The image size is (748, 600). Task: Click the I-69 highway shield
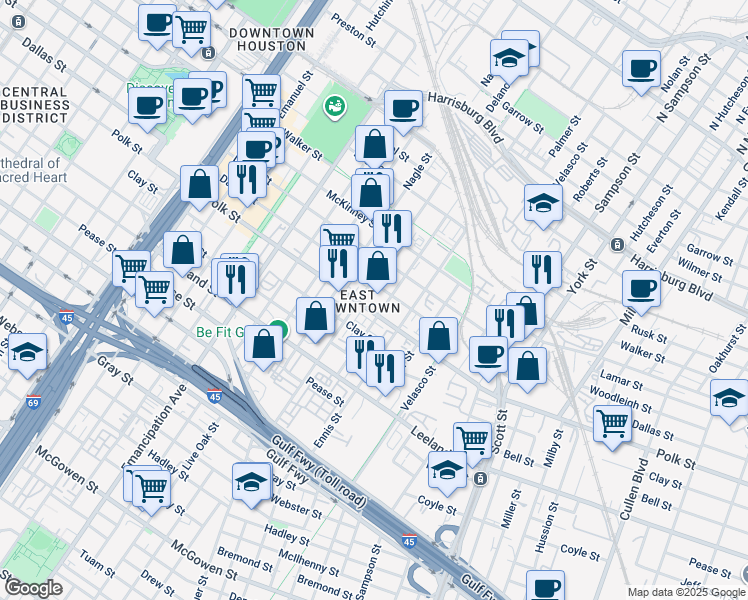[33, 402]
